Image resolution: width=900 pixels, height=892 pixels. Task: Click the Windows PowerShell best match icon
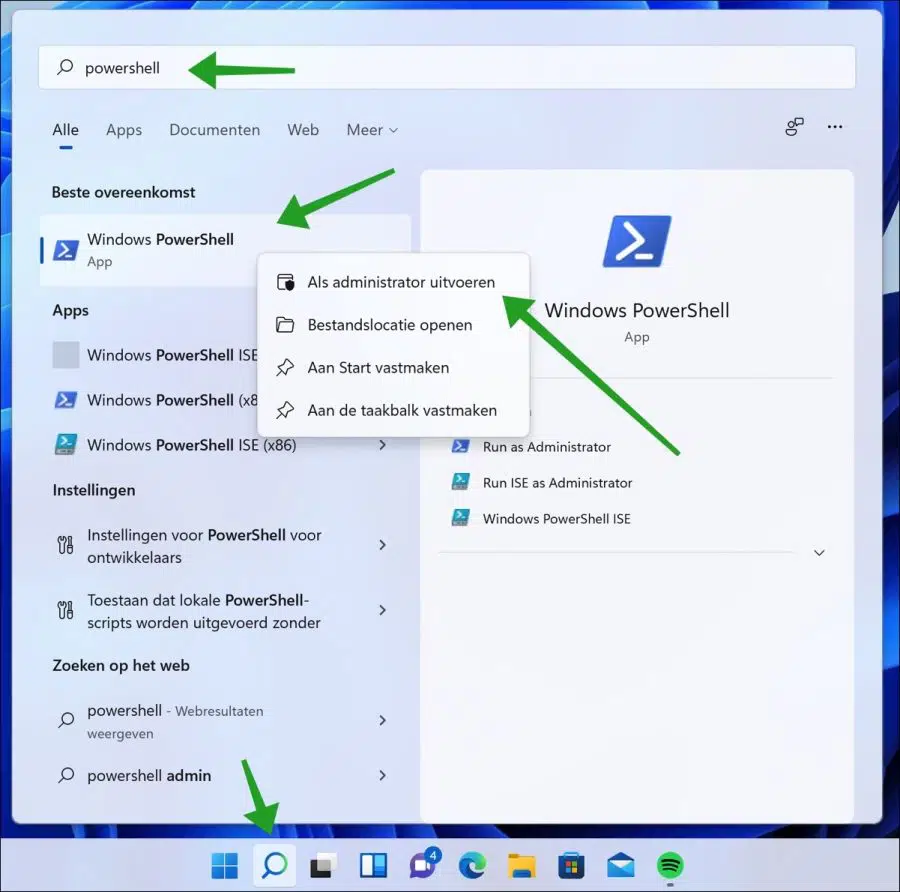pos(65,250)
